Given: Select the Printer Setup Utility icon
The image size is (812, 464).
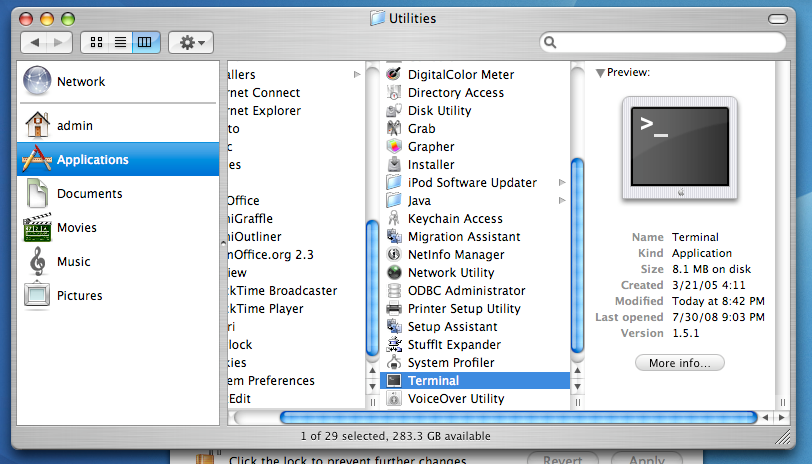Looking at the screenshot, I should click(394, 308).
